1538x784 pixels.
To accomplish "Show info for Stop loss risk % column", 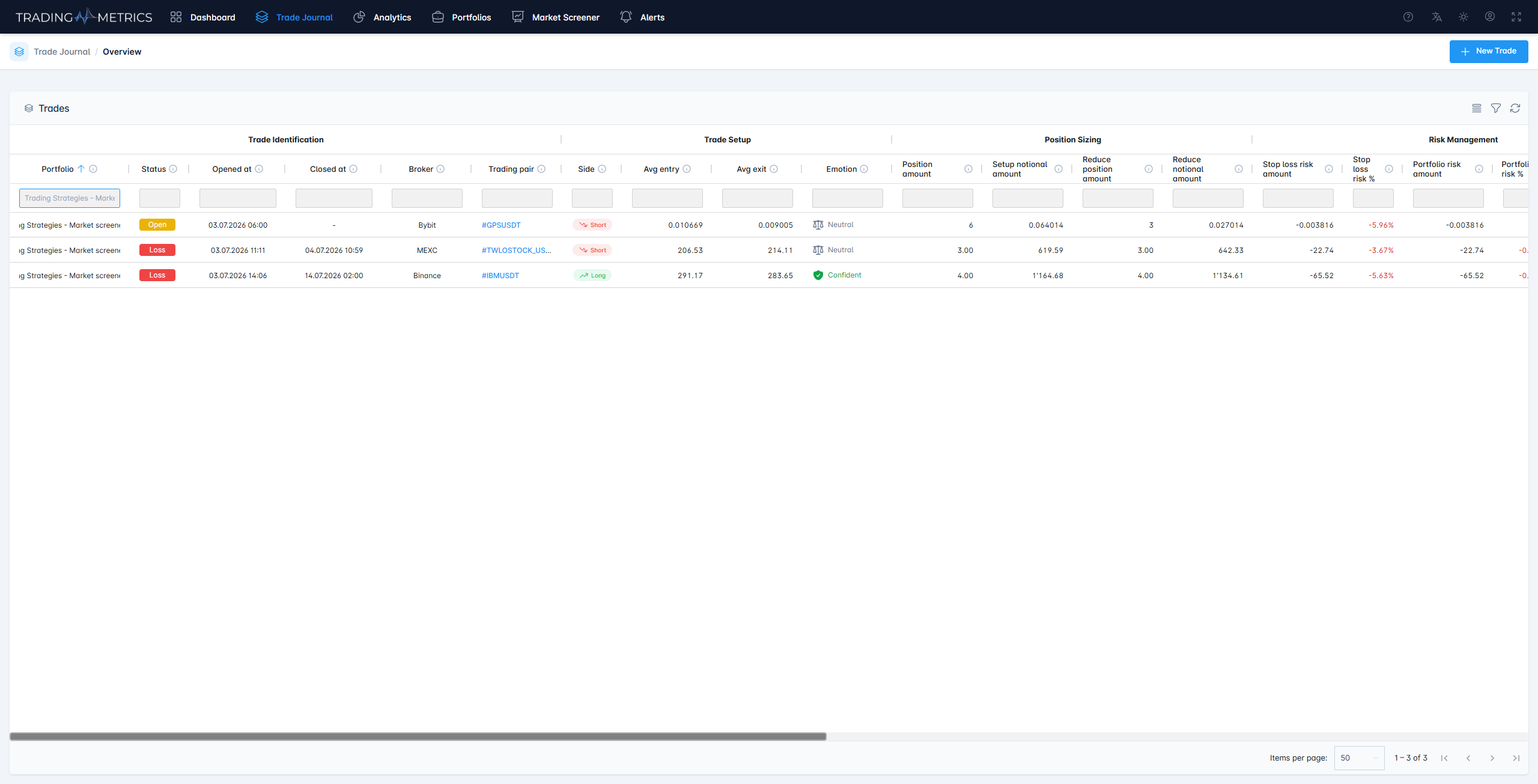I will tap(1389, 169).
